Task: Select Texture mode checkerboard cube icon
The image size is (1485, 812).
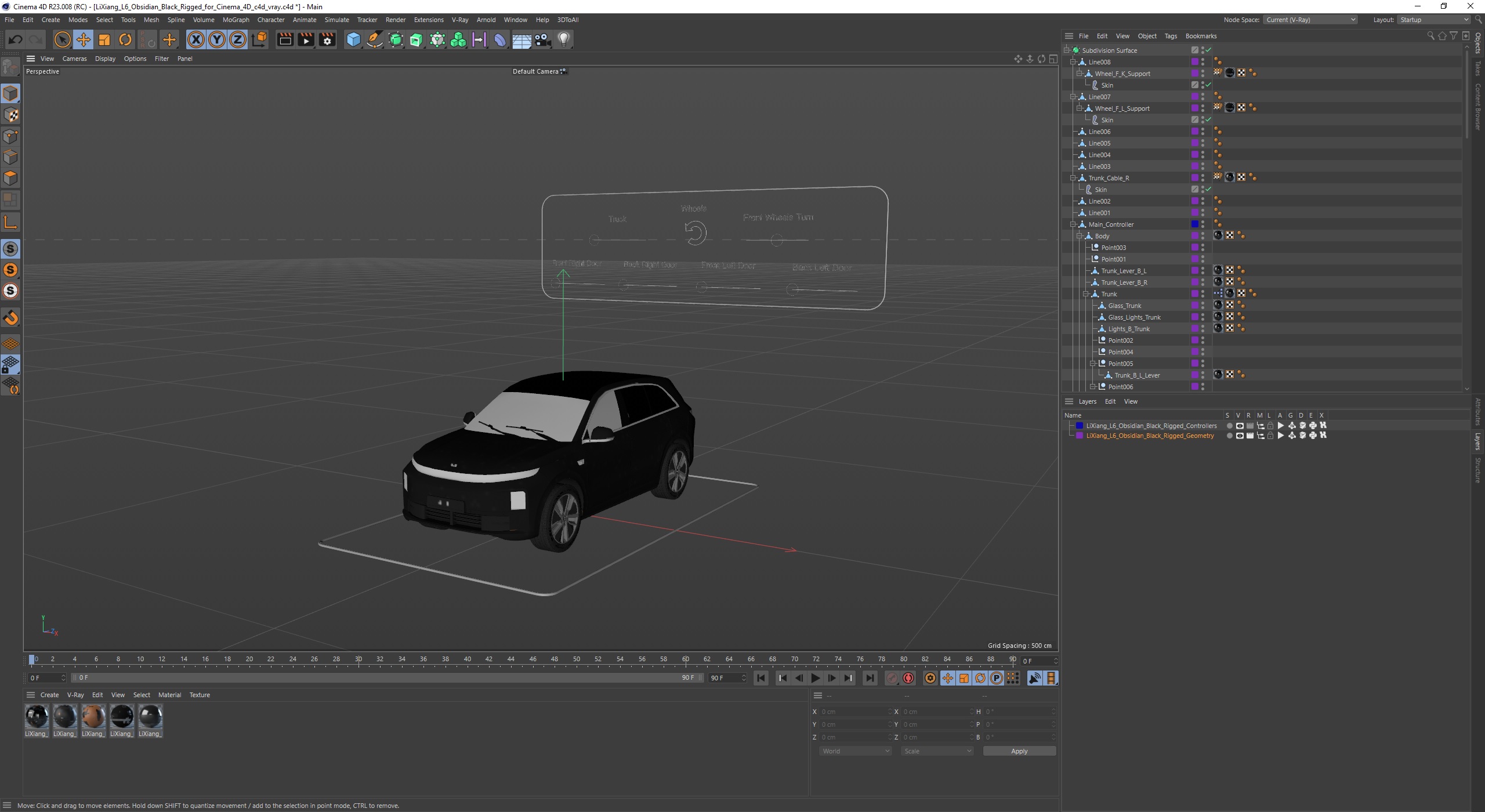Action: (x=10, y=115)
